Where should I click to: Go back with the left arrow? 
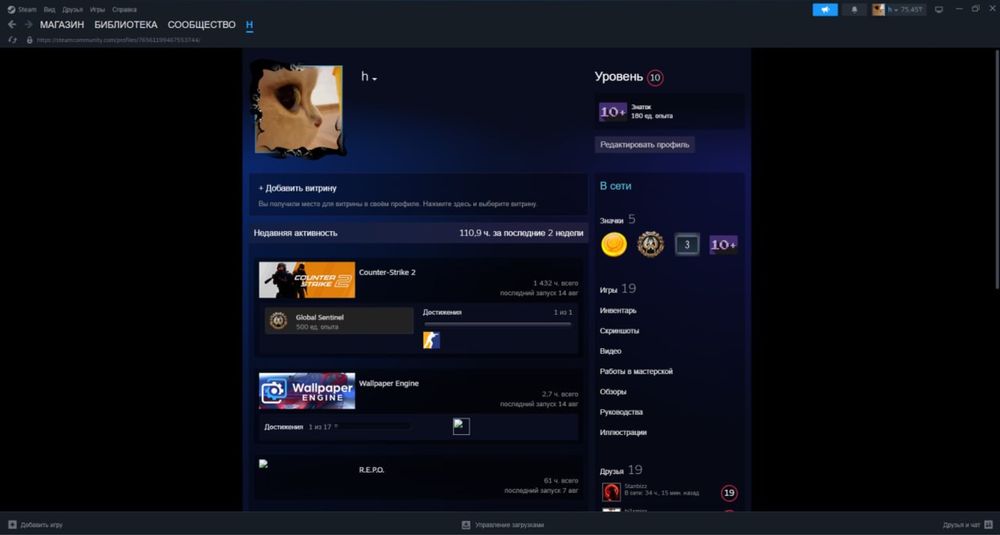(x=12, y=24)
